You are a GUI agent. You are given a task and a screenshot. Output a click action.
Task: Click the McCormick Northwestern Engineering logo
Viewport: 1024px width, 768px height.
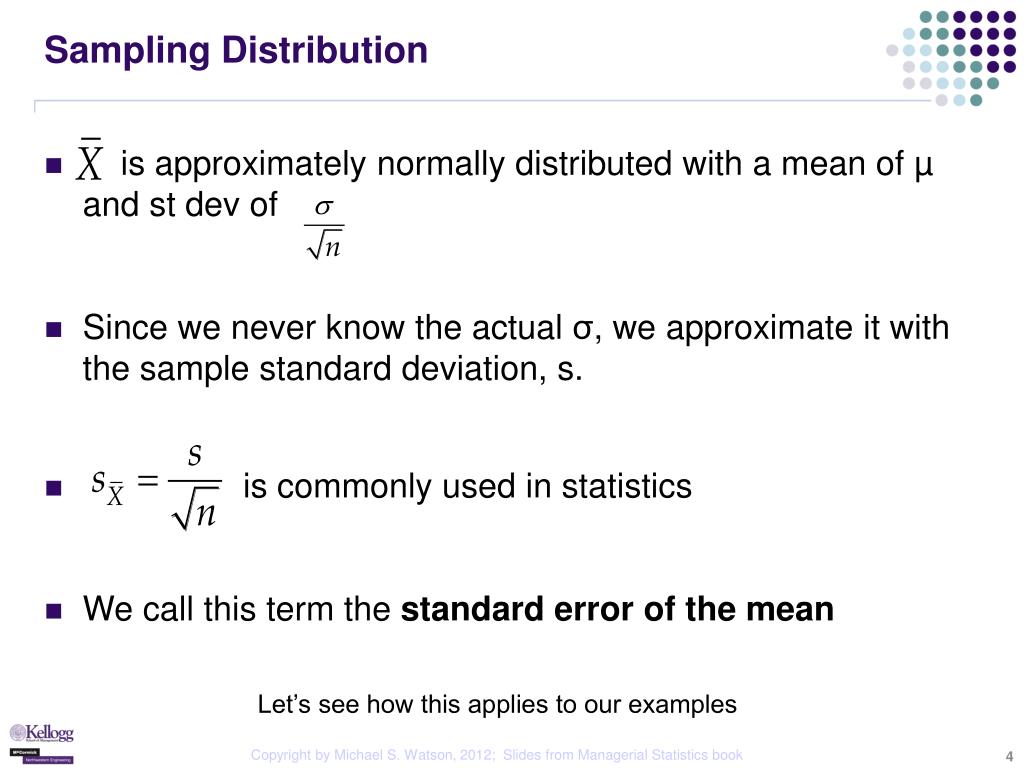pos(41,756)
